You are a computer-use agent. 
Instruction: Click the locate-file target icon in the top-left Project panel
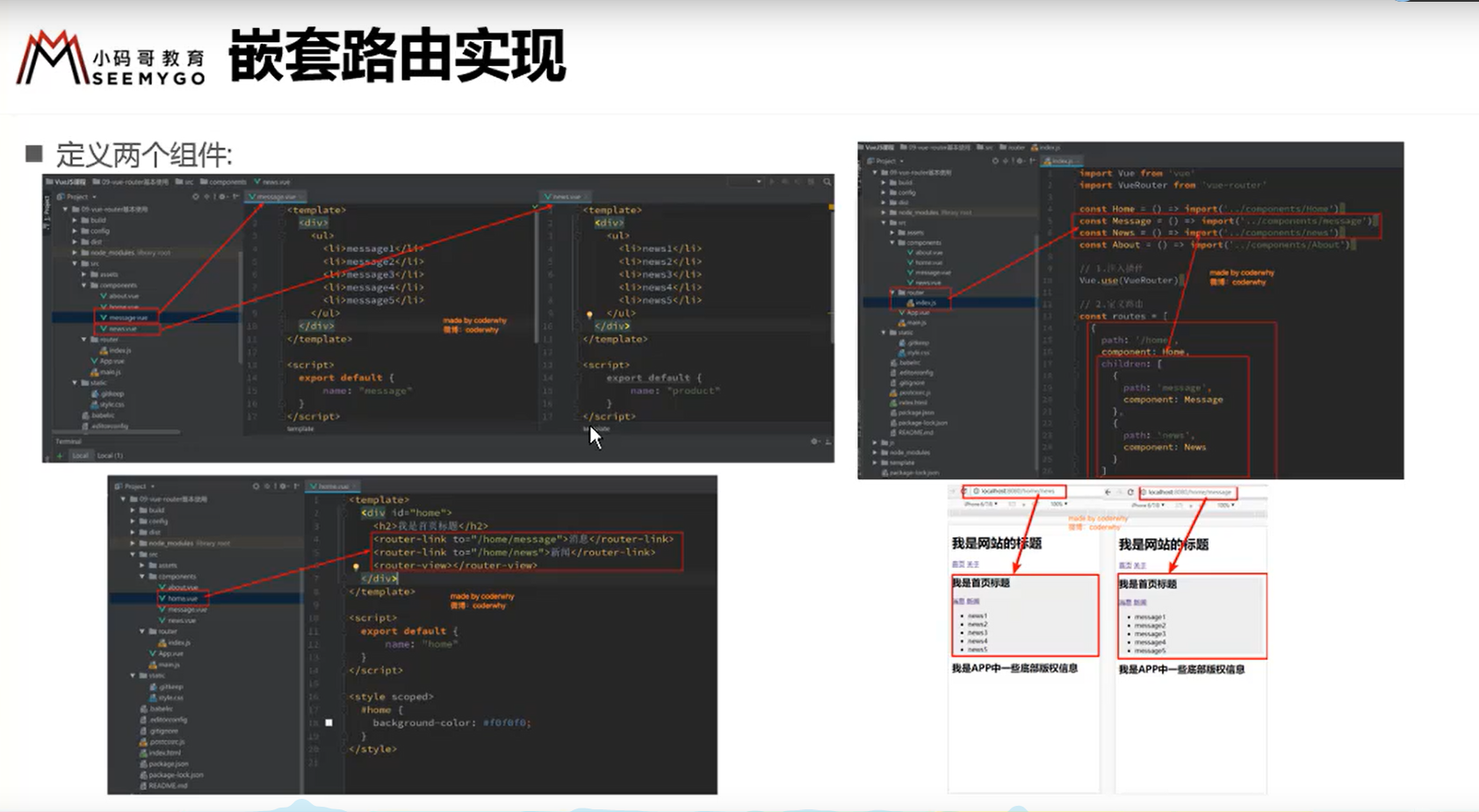[195, 197]
